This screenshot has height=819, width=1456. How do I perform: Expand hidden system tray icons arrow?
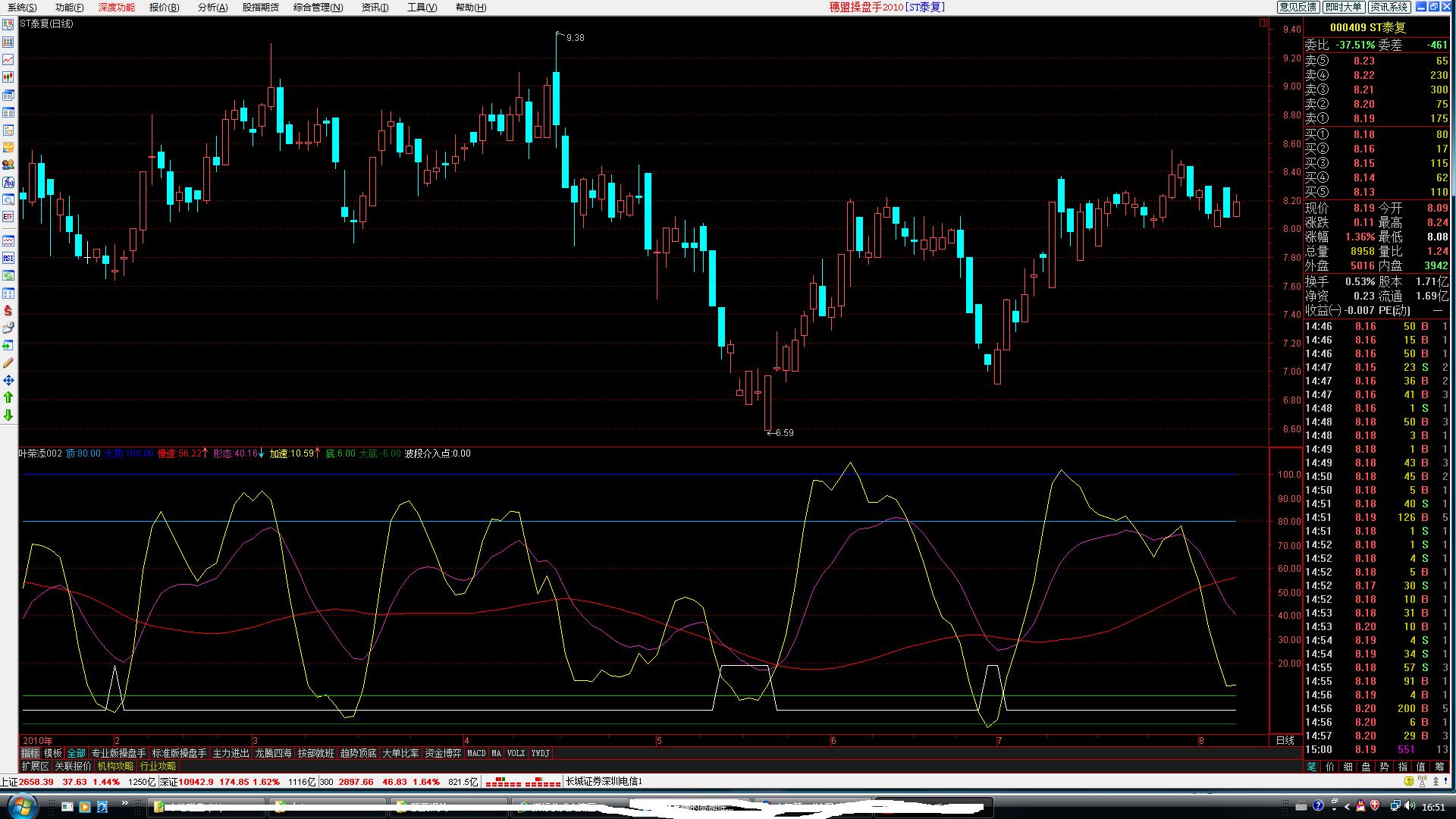tap(1348, 807)
